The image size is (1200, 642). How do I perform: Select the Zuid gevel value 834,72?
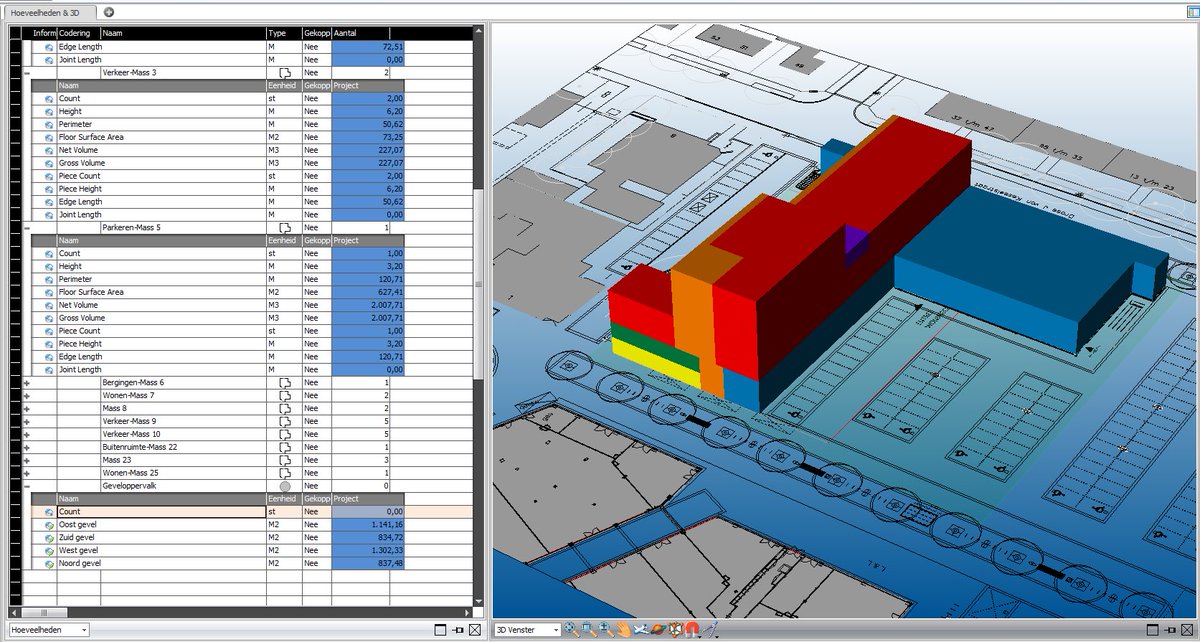point(368,538)
